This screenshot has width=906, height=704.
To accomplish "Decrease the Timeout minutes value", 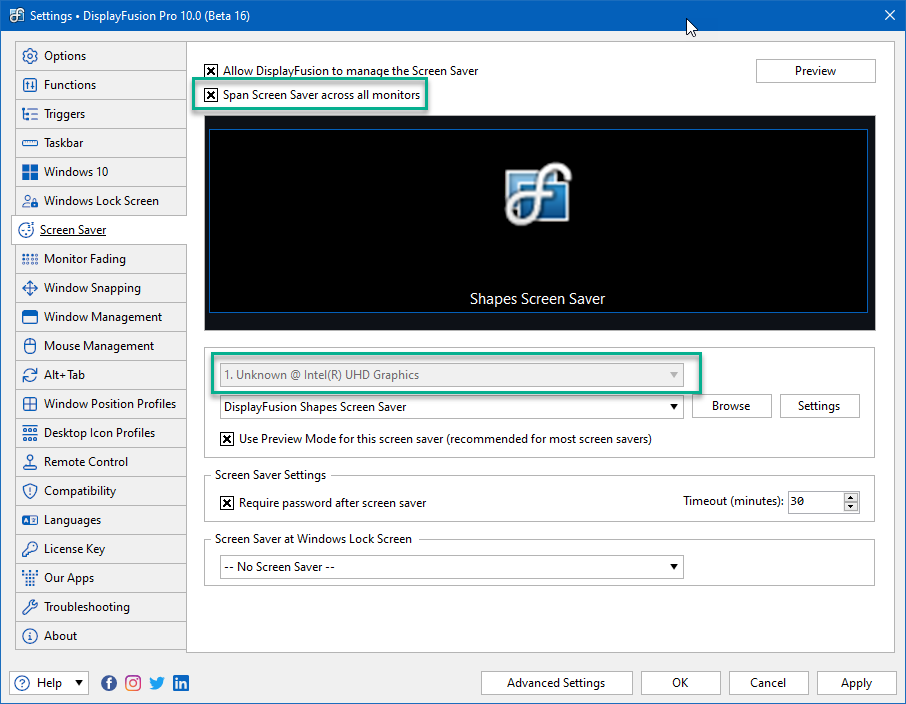I will pos(851,507).
